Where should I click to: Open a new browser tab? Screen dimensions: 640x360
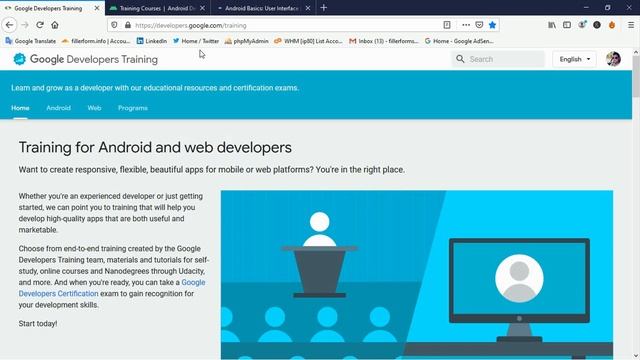(x=324, y=8)
